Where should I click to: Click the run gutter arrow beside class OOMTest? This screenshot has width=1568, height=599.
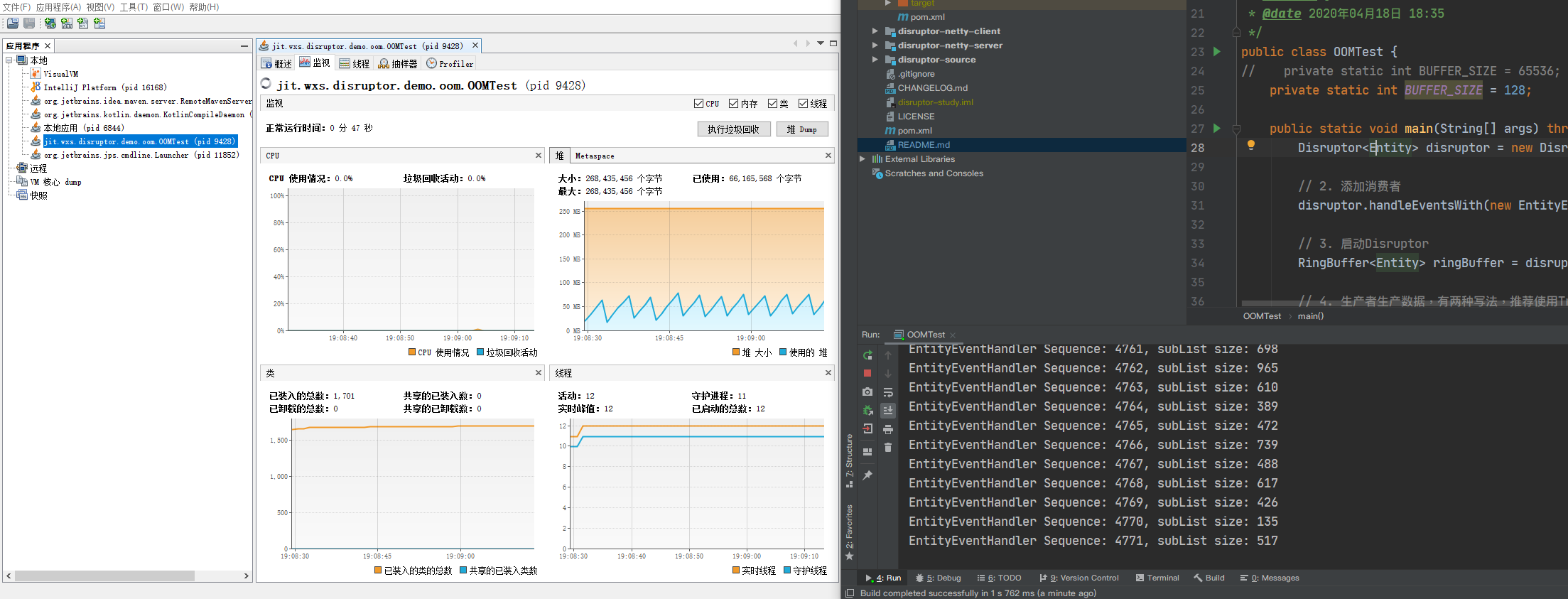click(x=1217, y=52)
